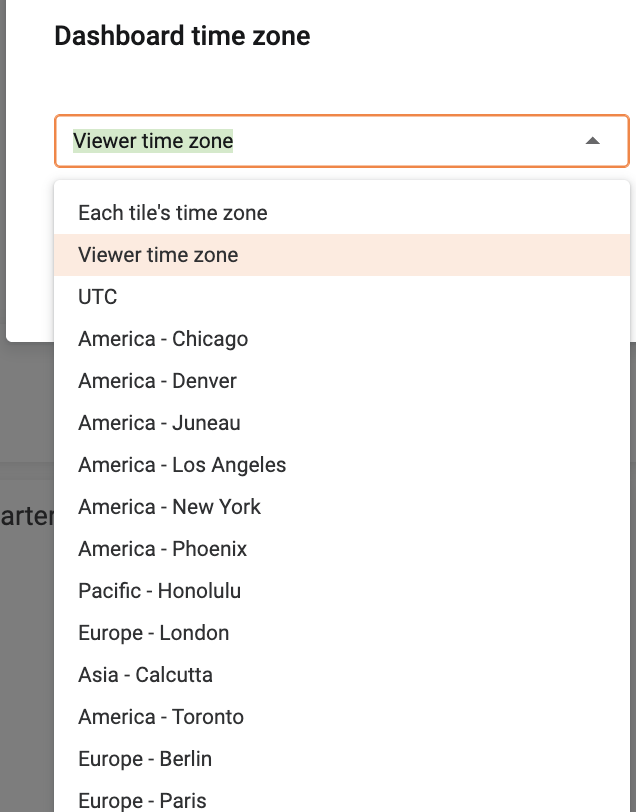Choose Europe - London time zone
636x812 pixels.
coord(153,633)
